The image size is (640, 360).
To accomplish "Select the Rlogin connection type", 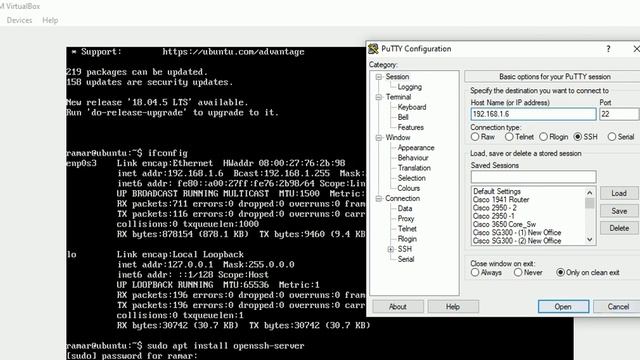I will coord(553,137).
